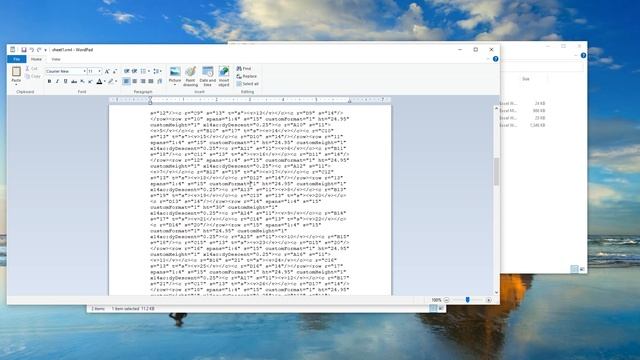This screenshot has height=360, width=640.
Task: Click the ruler's right indent marker
Action: click(x=349, y=101)
